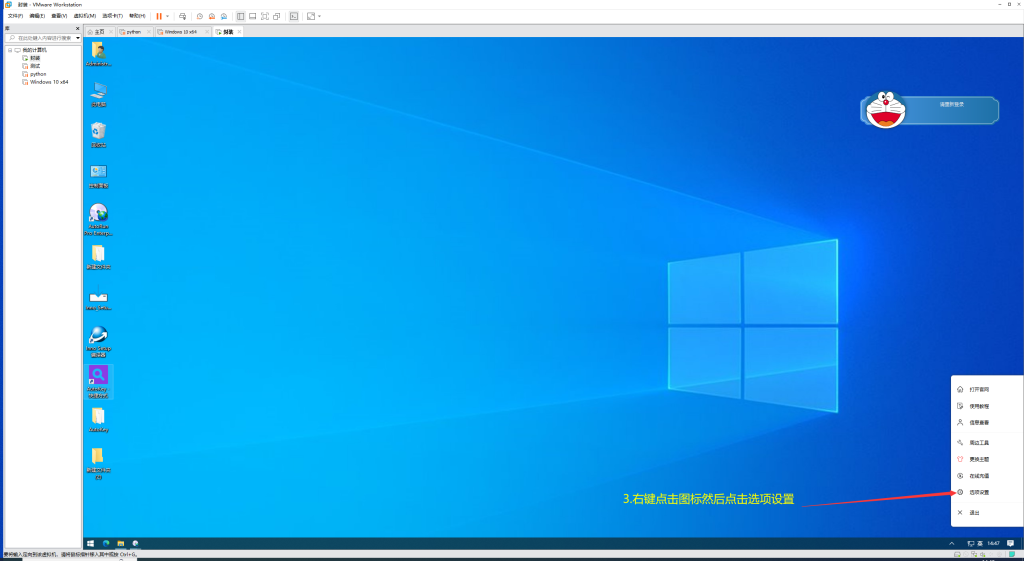Screen dimensions: 1024x561
Task: Close the python tab
Action: 149,31
